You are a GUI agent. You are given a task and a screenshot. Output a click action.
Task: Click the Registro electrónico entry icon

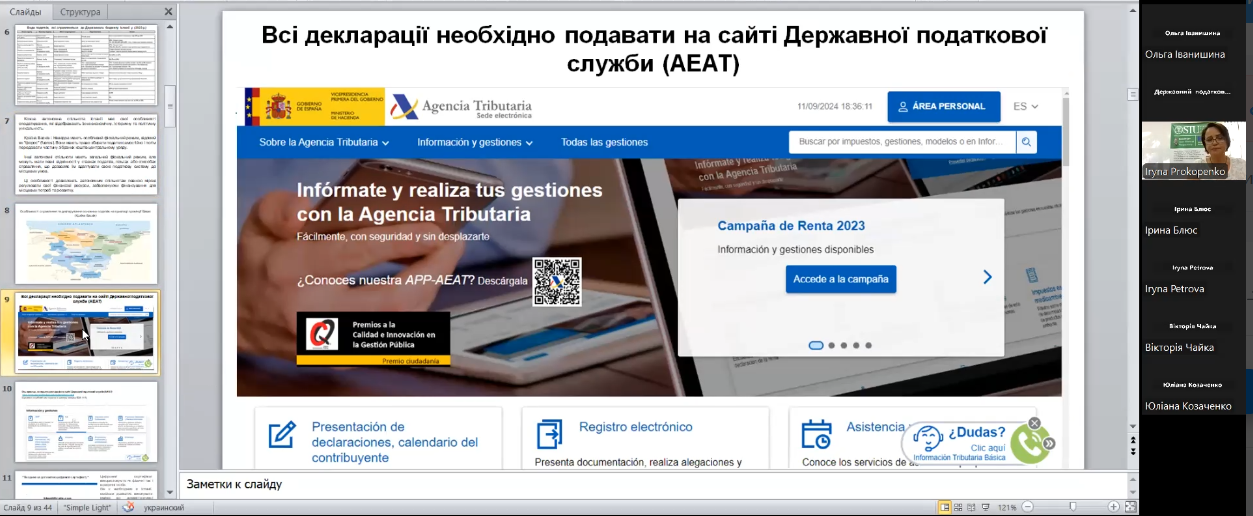coord(550,434)
